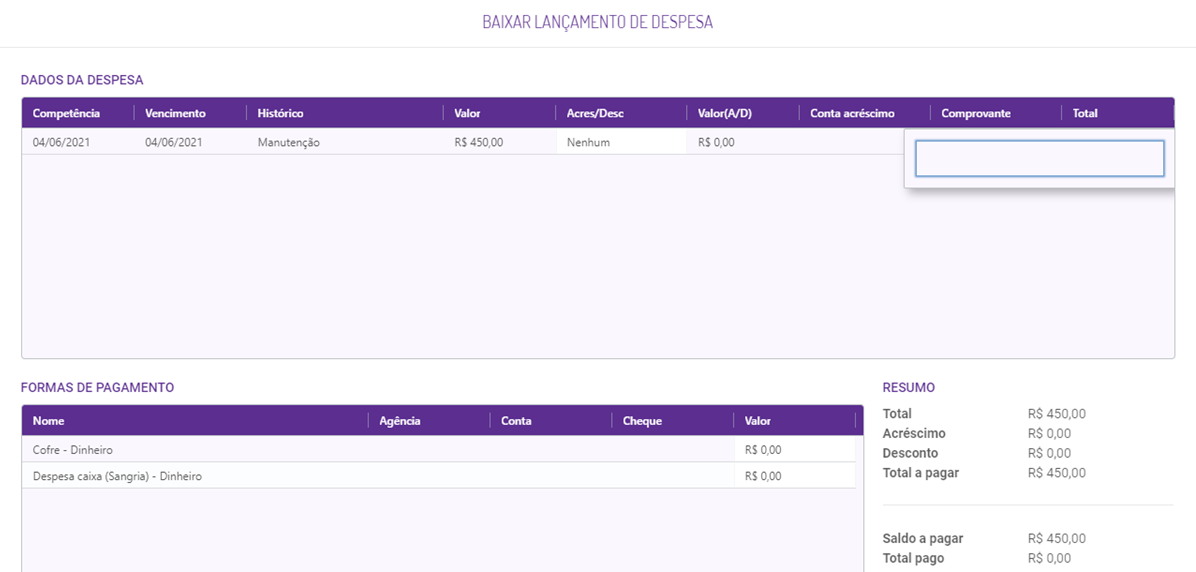The height and width of the screenshot is (572, 1196).
Task: Click the Vencimento column header
Action: point(175,113)
